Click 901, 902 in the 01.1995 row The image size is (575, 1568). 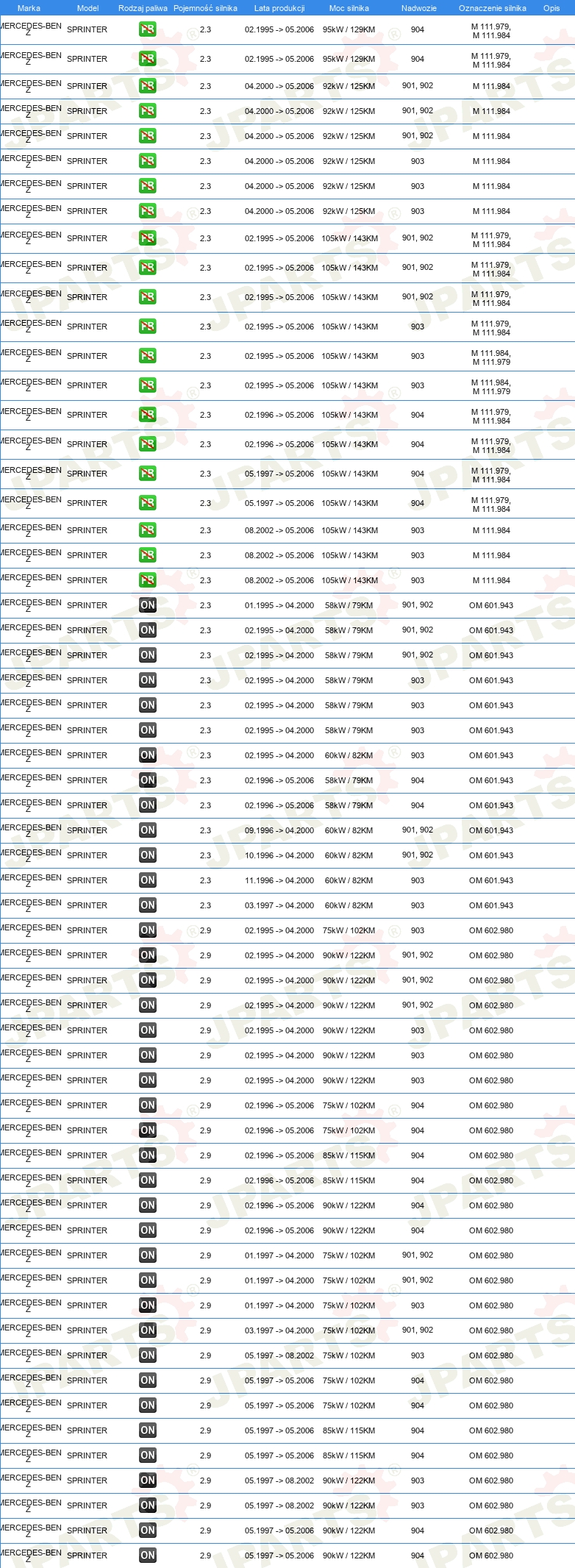tap(418, 605)
